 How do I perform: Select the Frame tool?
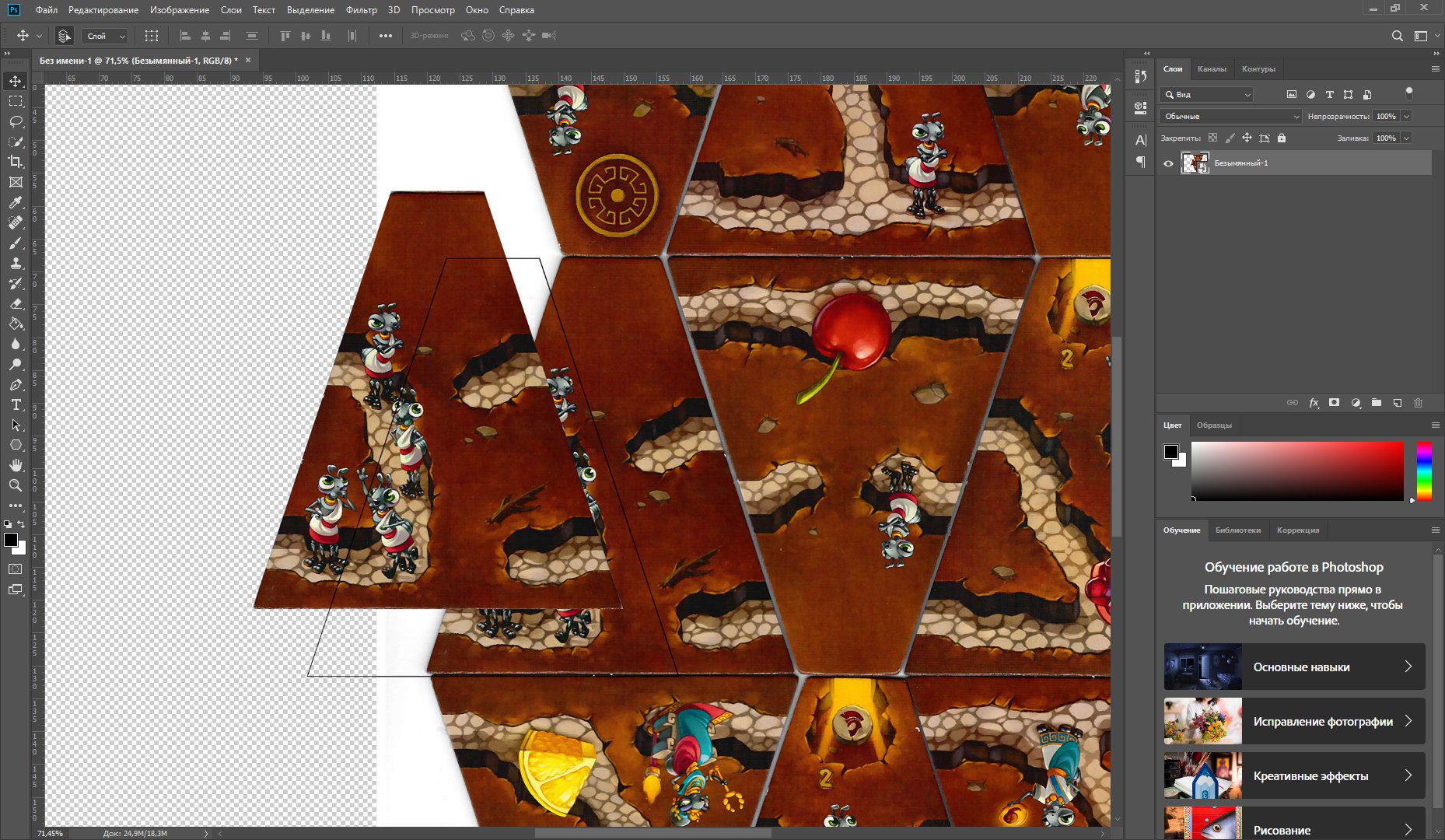point(16,182)
